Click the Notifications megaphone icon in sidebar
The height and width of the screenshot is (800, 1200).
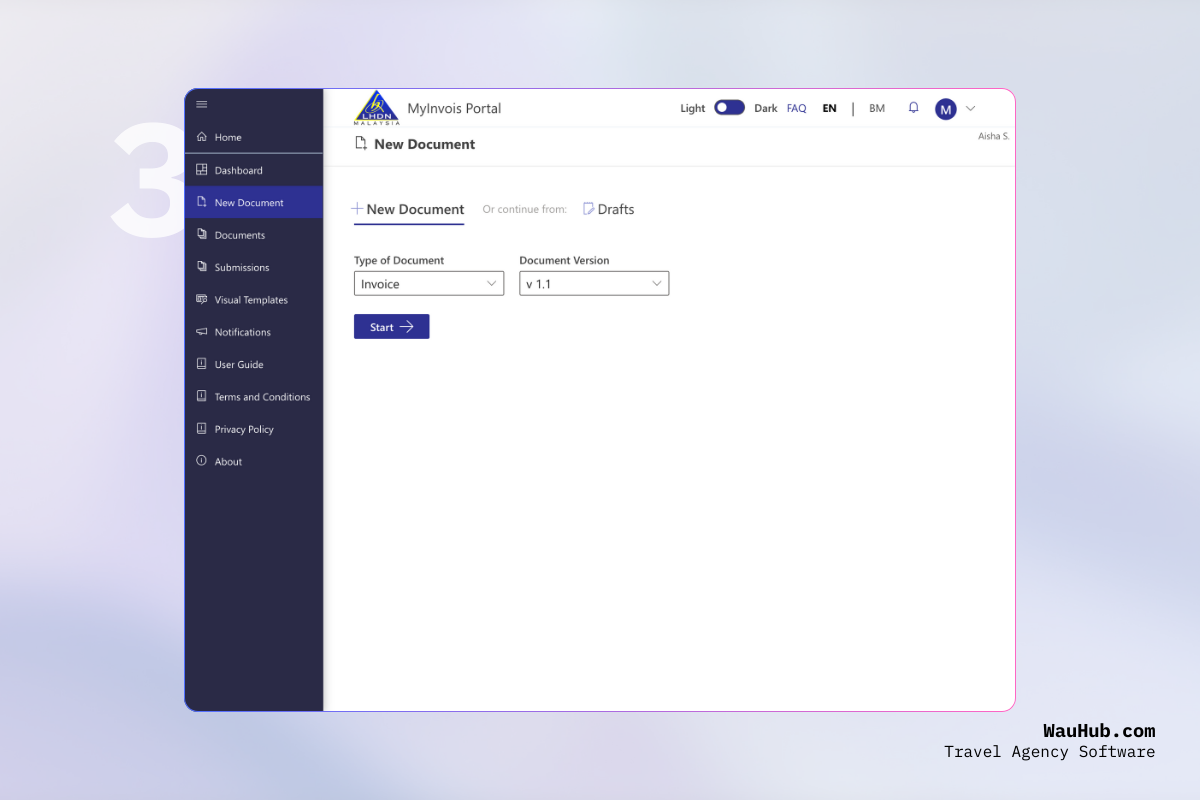click(x=202, y=332)
